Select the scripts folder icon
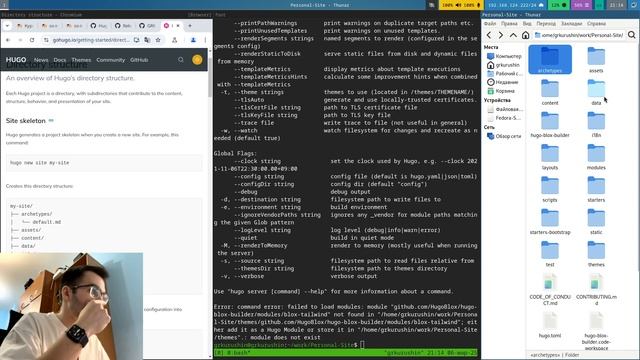The width and height of the screenshot is (640, 360). [x=550, y=186]
